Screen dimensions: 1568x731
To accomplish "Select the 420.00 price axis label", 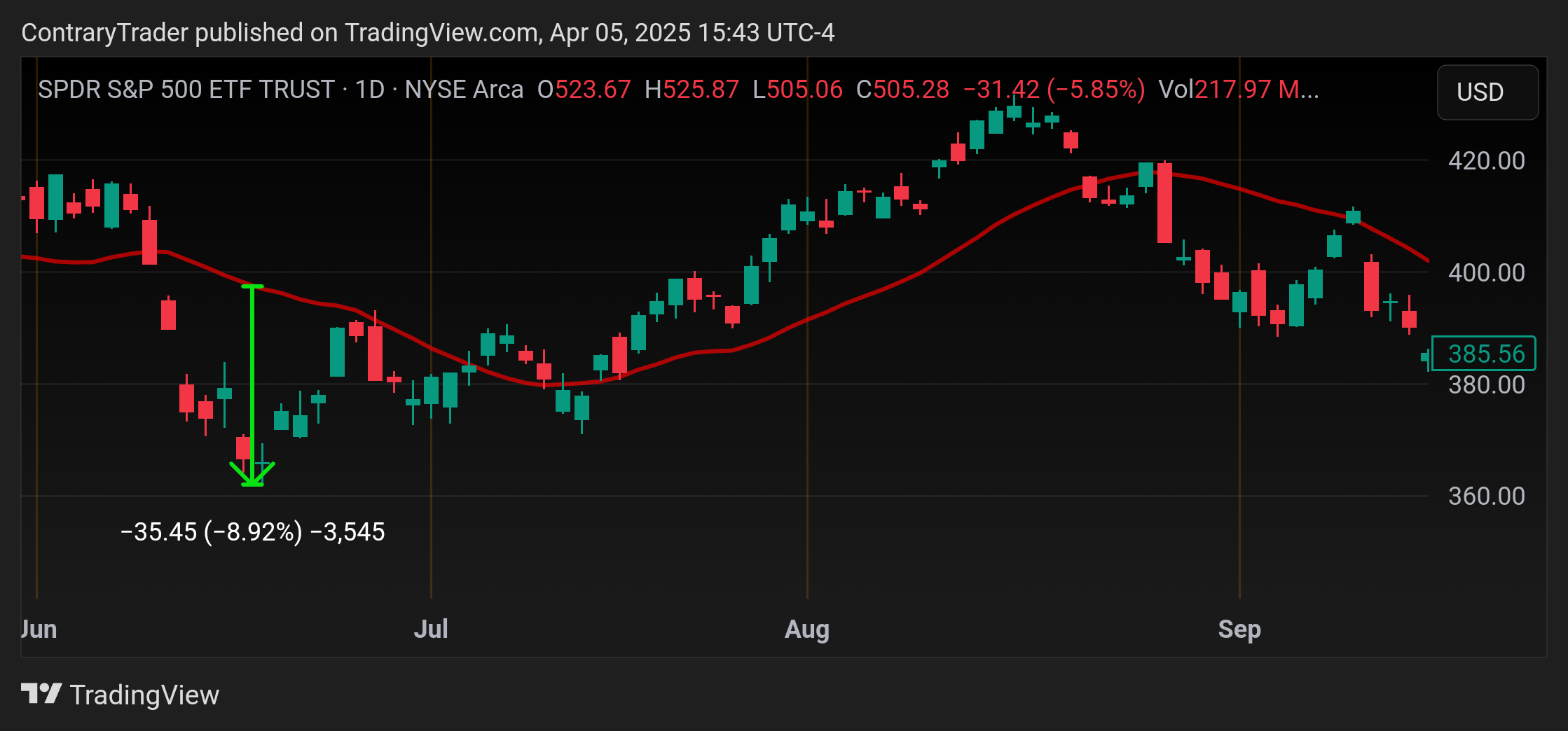I will 1487,161.
